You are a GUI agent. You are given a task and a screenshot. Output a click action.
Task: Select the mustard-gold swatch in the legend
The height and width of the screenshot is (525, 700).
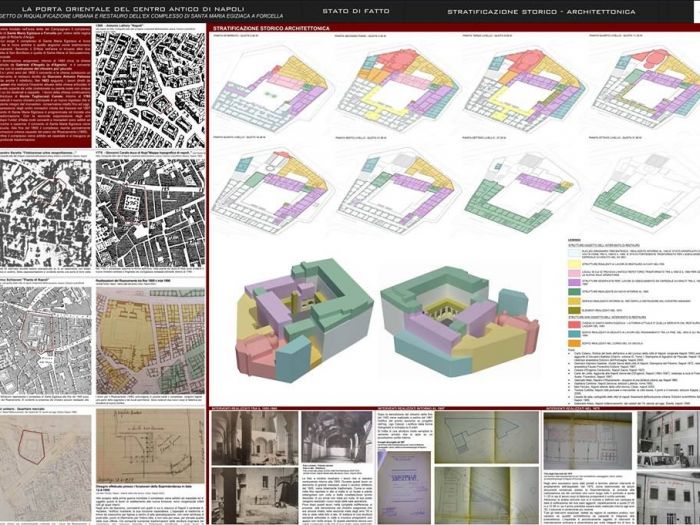pos(574,301)
